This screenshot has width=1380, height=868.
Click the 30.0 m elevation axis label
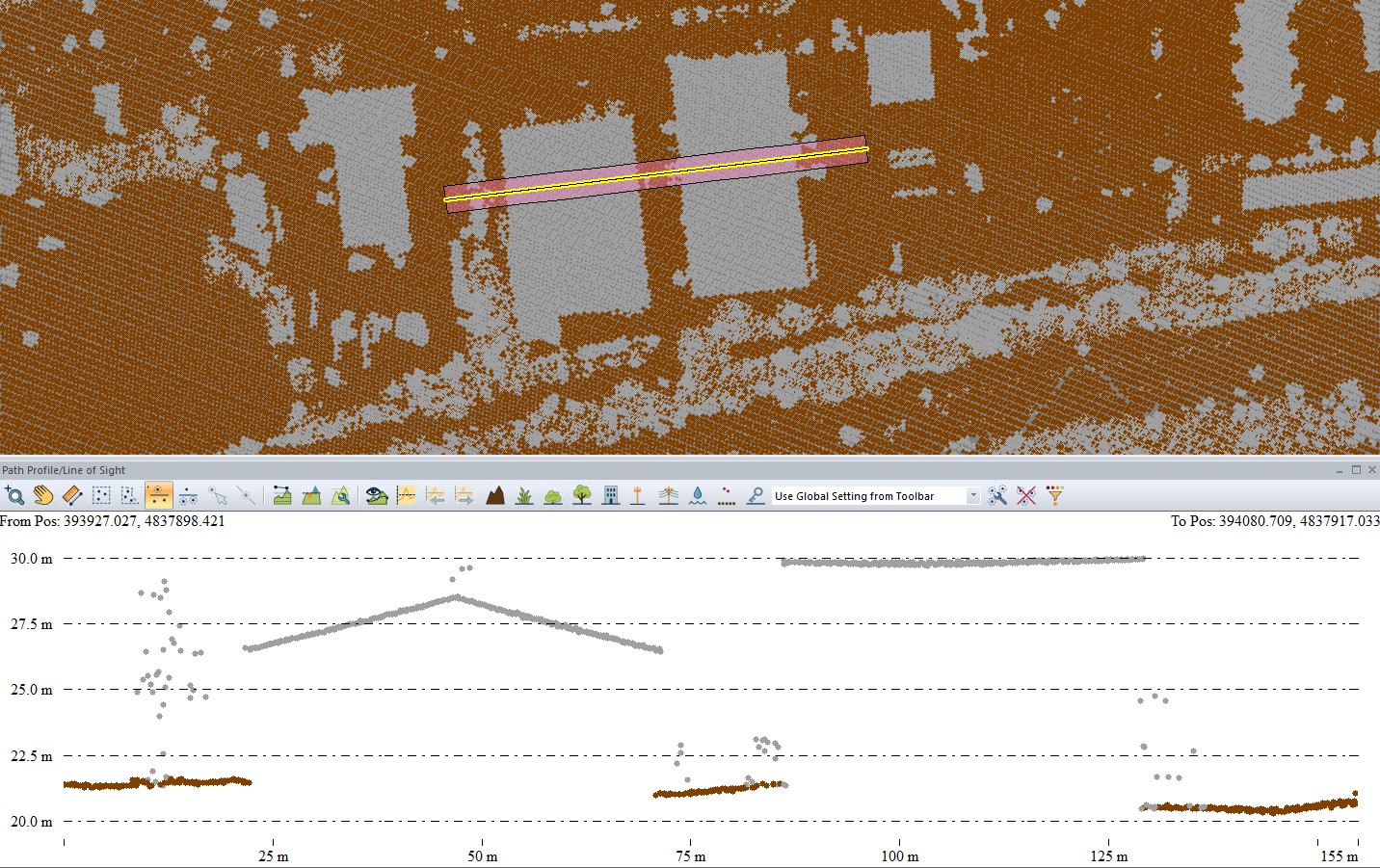click(x=31, y=559)
